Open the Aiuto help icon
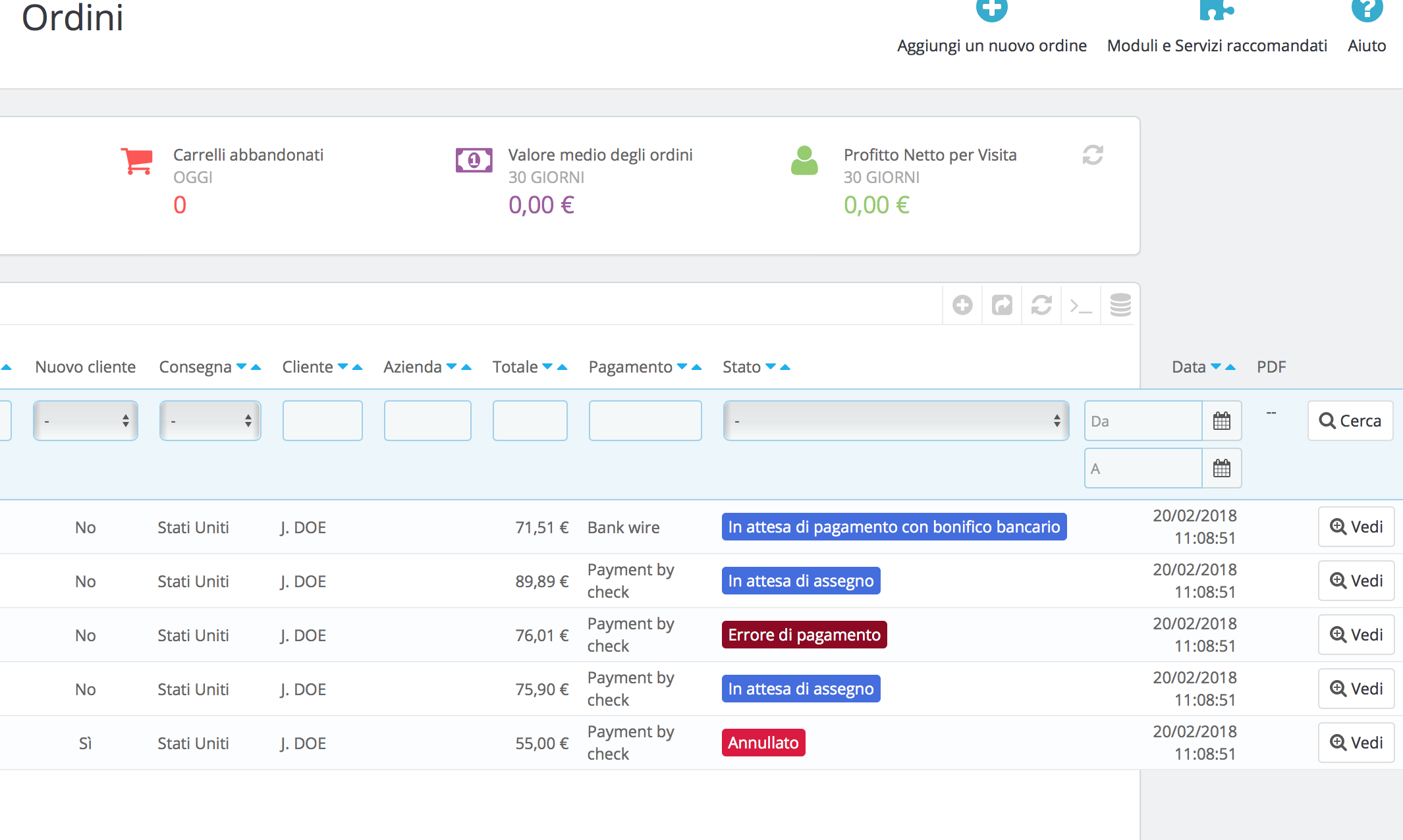Image resolution: width=1403 pixels, height=840 pixels. tap(1367, 9)
